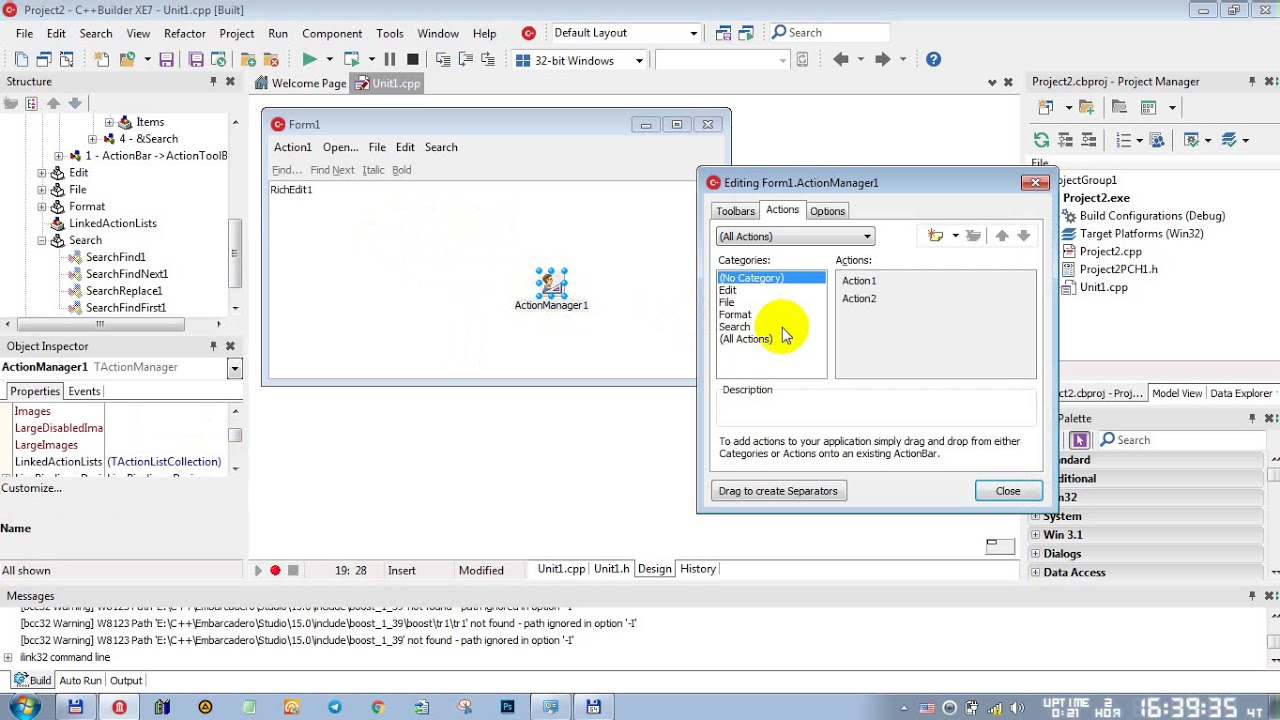The width and height of the screenshot is (1280, 720).
Task: Select the Search category in dialog
Action: coord(734,327)
